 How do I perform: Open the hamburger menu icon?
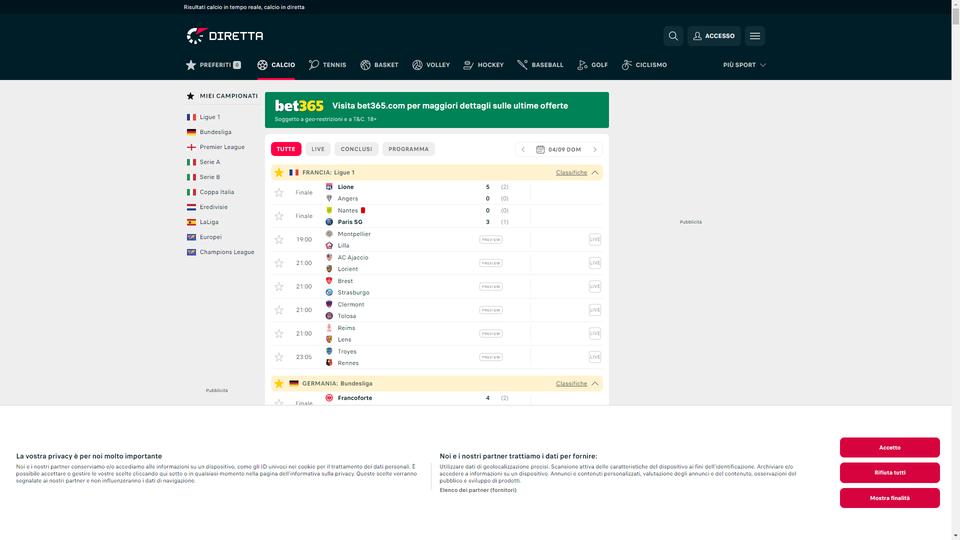click(755, 36)
